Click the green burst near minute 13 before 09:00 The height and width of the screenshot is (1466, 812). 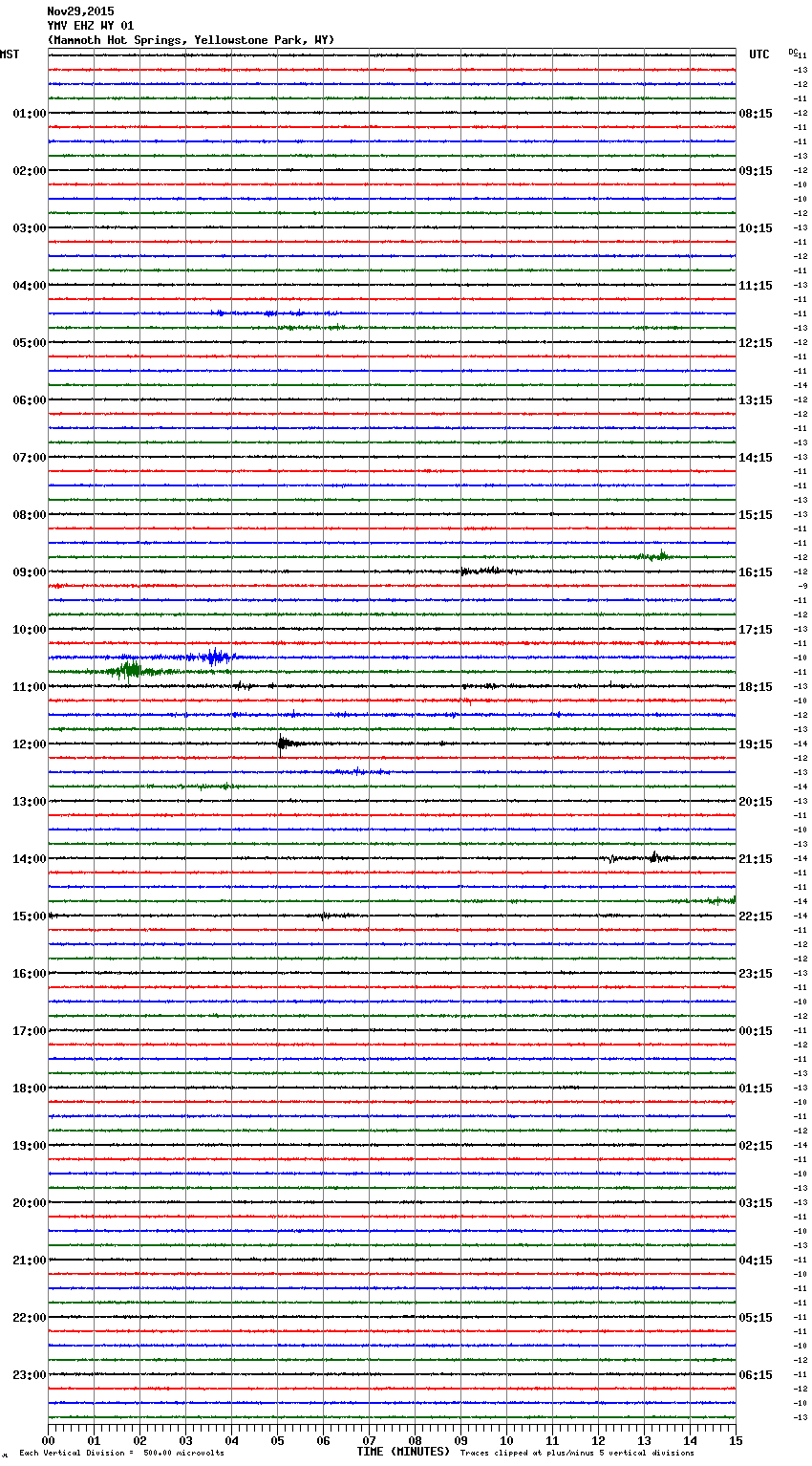[x=657, y=555]
